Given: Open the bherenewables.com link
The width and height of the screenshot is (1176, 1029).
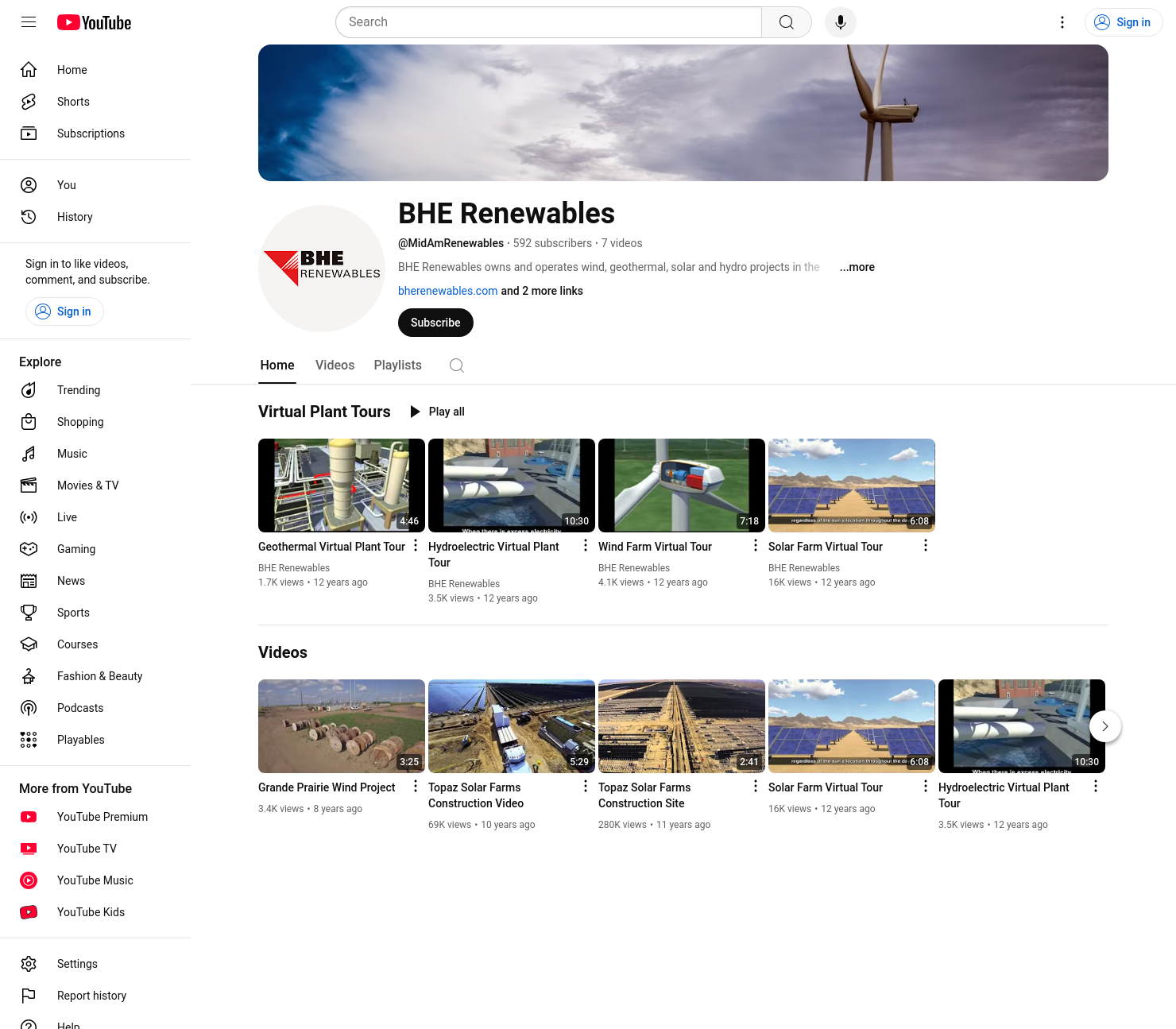Looking at the screenshot, I should tap(447, 291).
